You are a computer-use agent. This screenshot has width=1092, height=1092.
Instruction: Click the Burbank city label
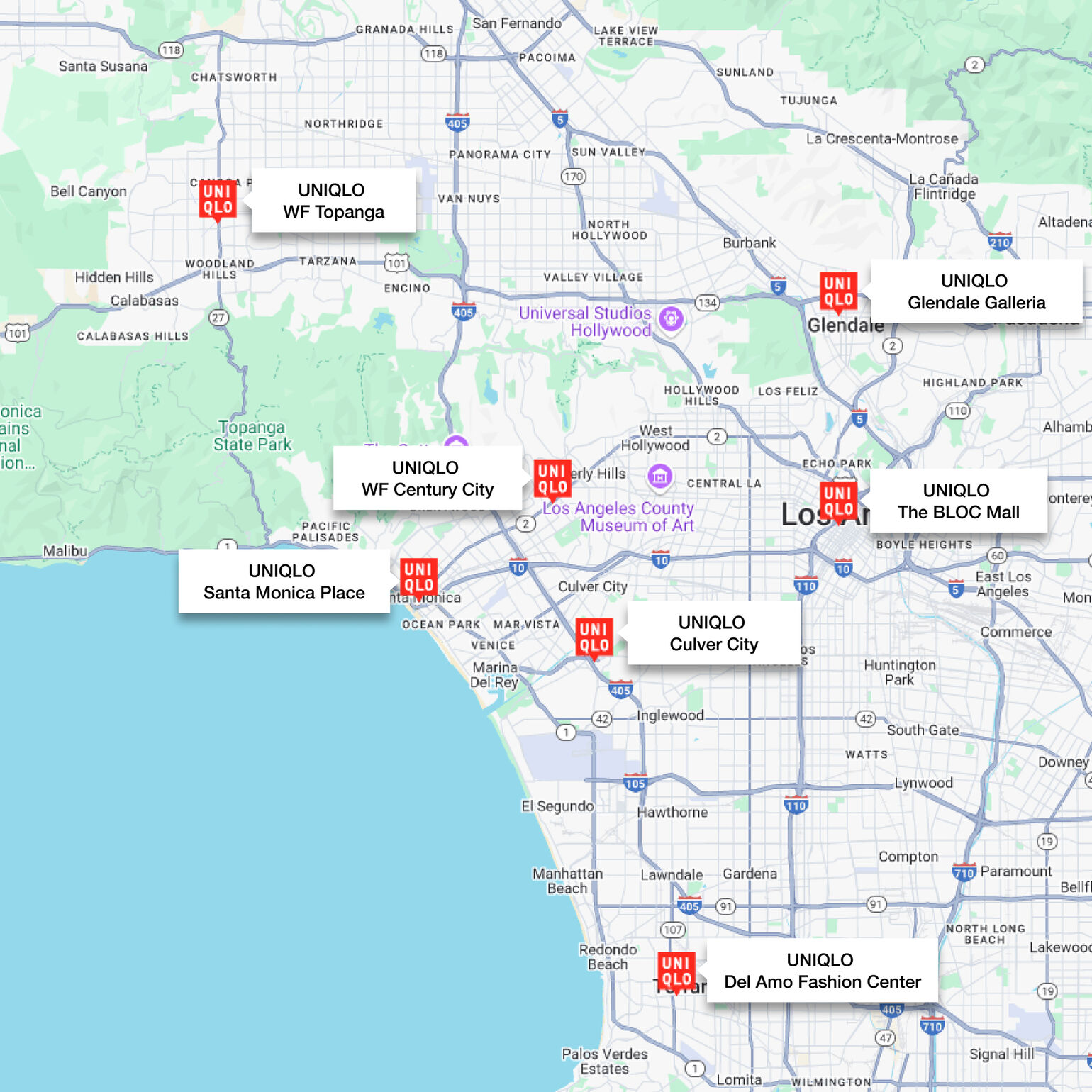click(x=749, y=243)
